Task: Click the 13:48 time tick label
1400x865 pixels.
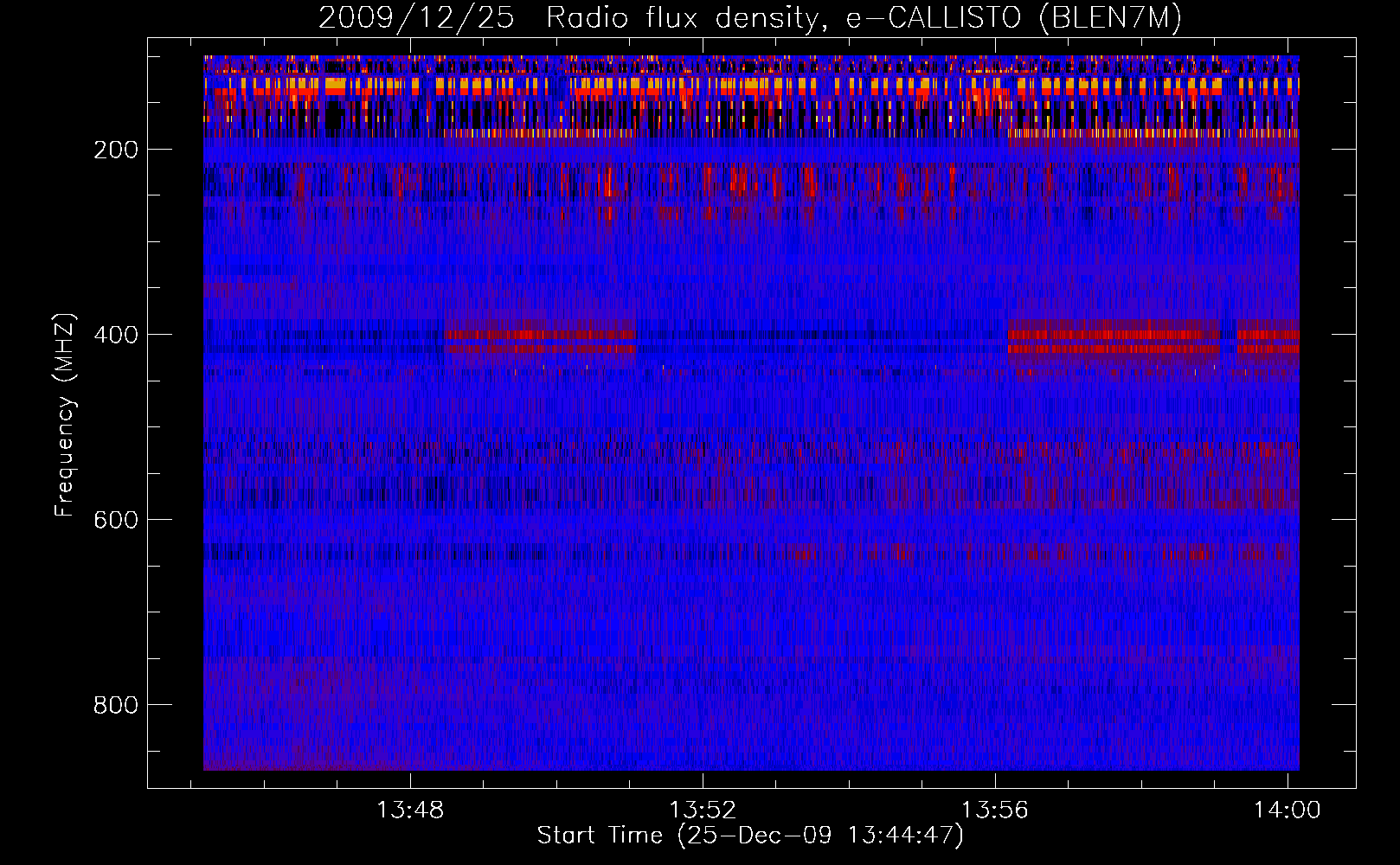Action: [410, 810]
